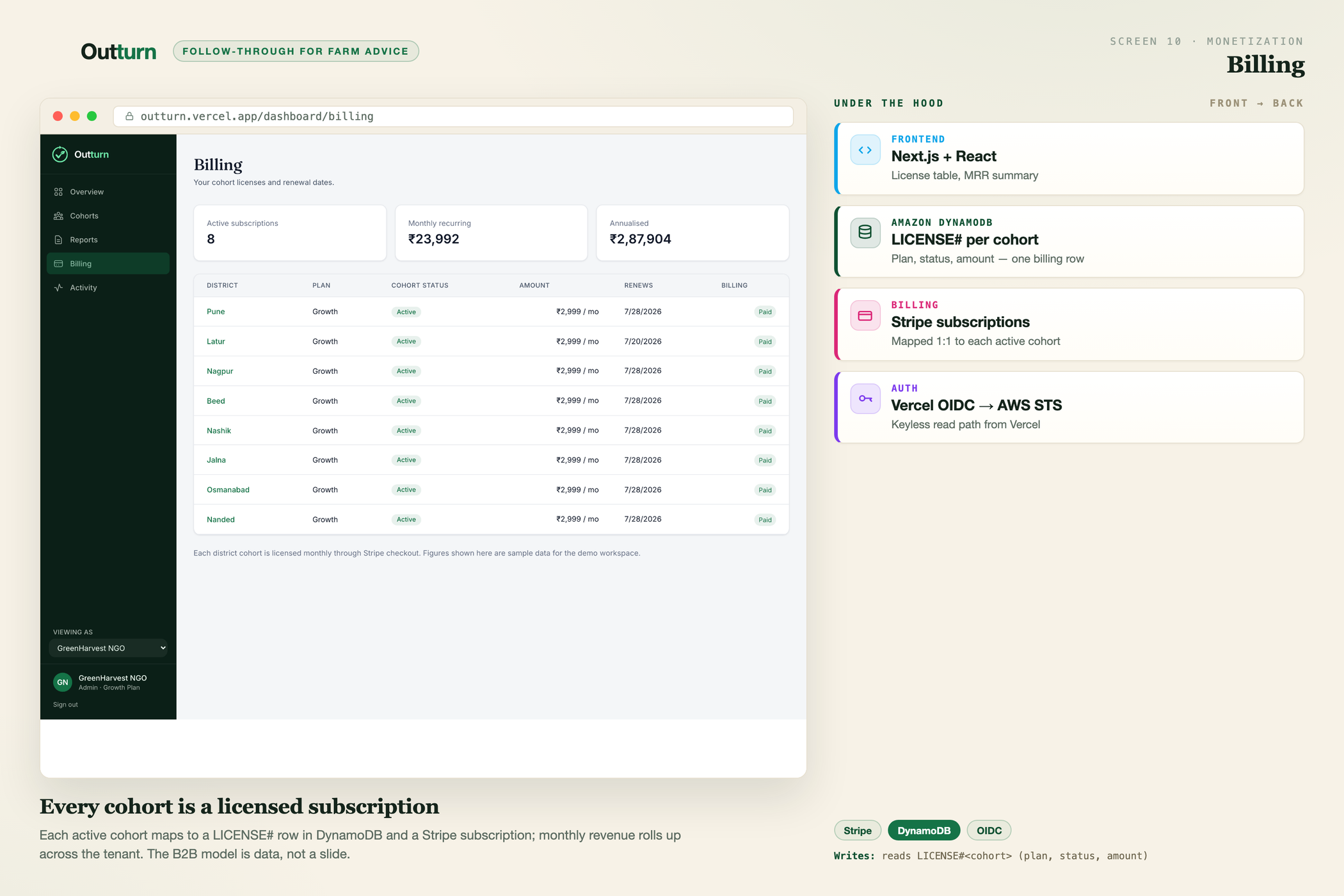The width and height of the screenshot is (1344, 896).
Task: Click the BILLING column header
Action: point(734,285)
